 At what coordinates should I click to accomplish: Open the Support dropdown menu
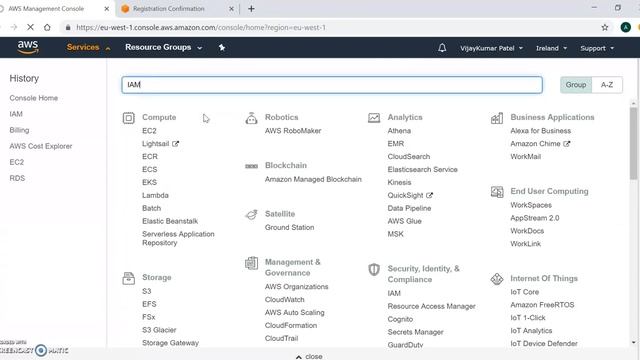tap(597, 48)
